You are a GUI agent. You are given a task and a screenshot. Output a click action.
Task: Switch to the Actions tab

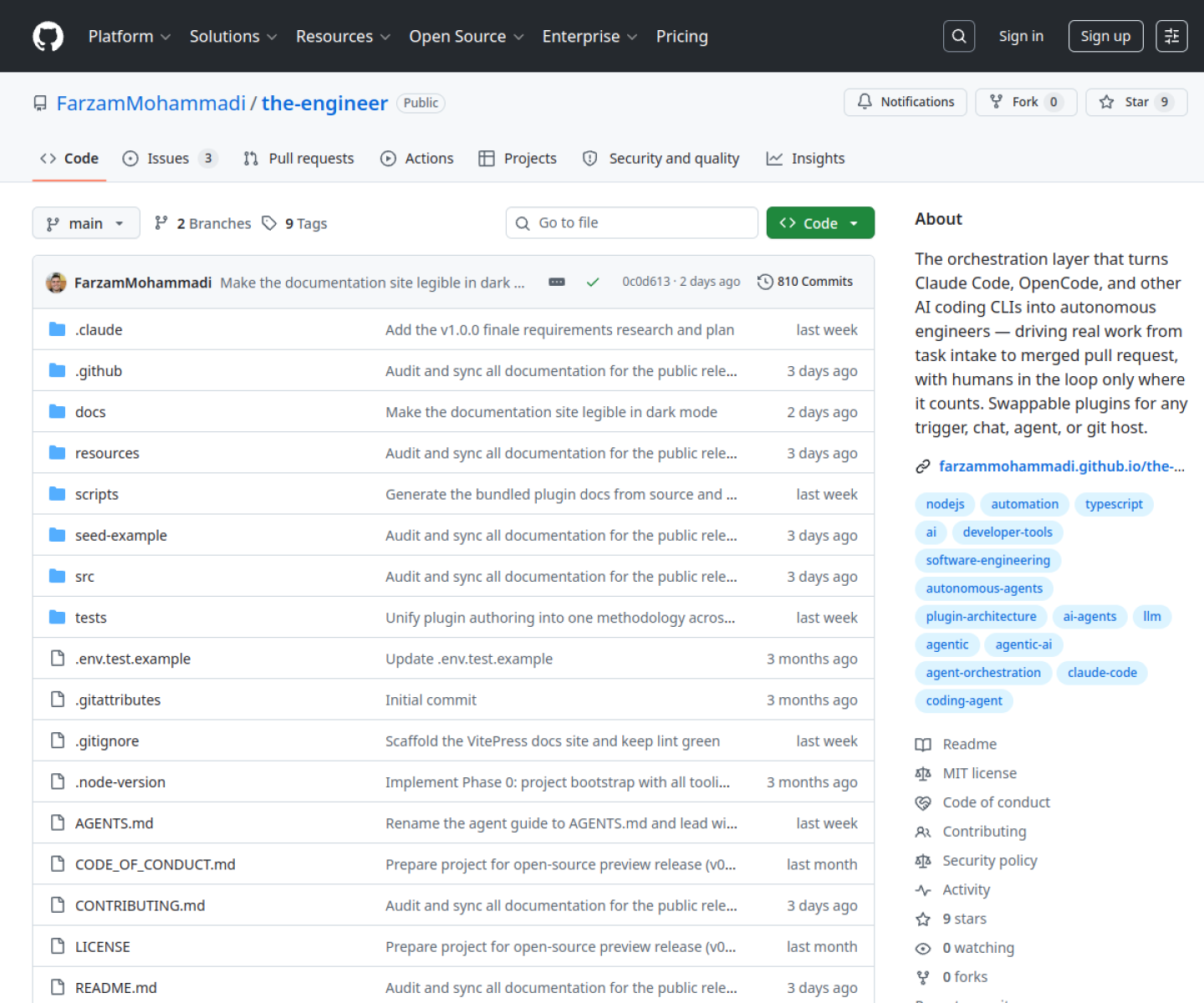[x=416, y=159]
